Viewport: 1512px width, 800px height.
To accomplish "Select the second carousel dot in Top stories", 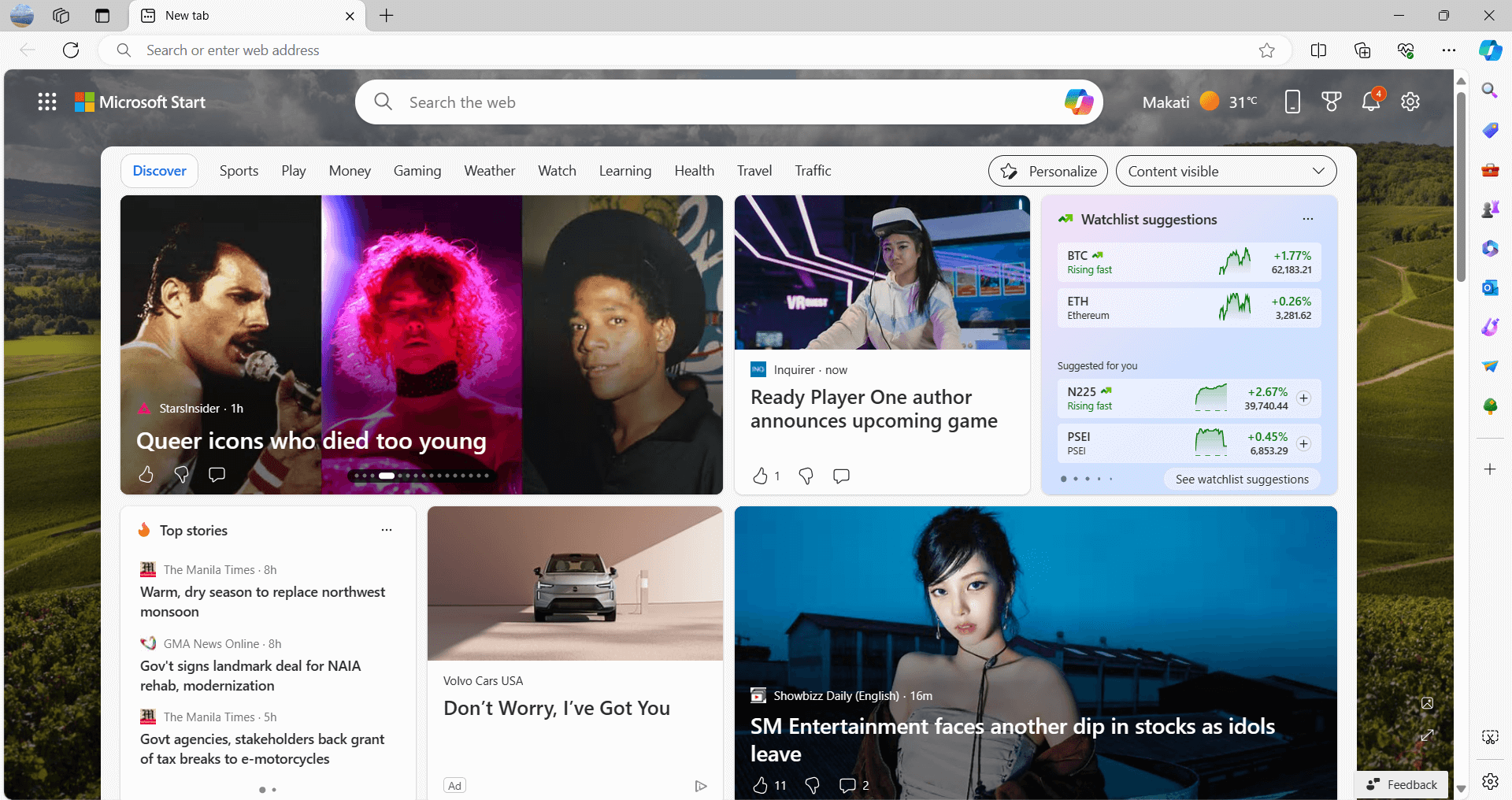I will click(274, 790).
